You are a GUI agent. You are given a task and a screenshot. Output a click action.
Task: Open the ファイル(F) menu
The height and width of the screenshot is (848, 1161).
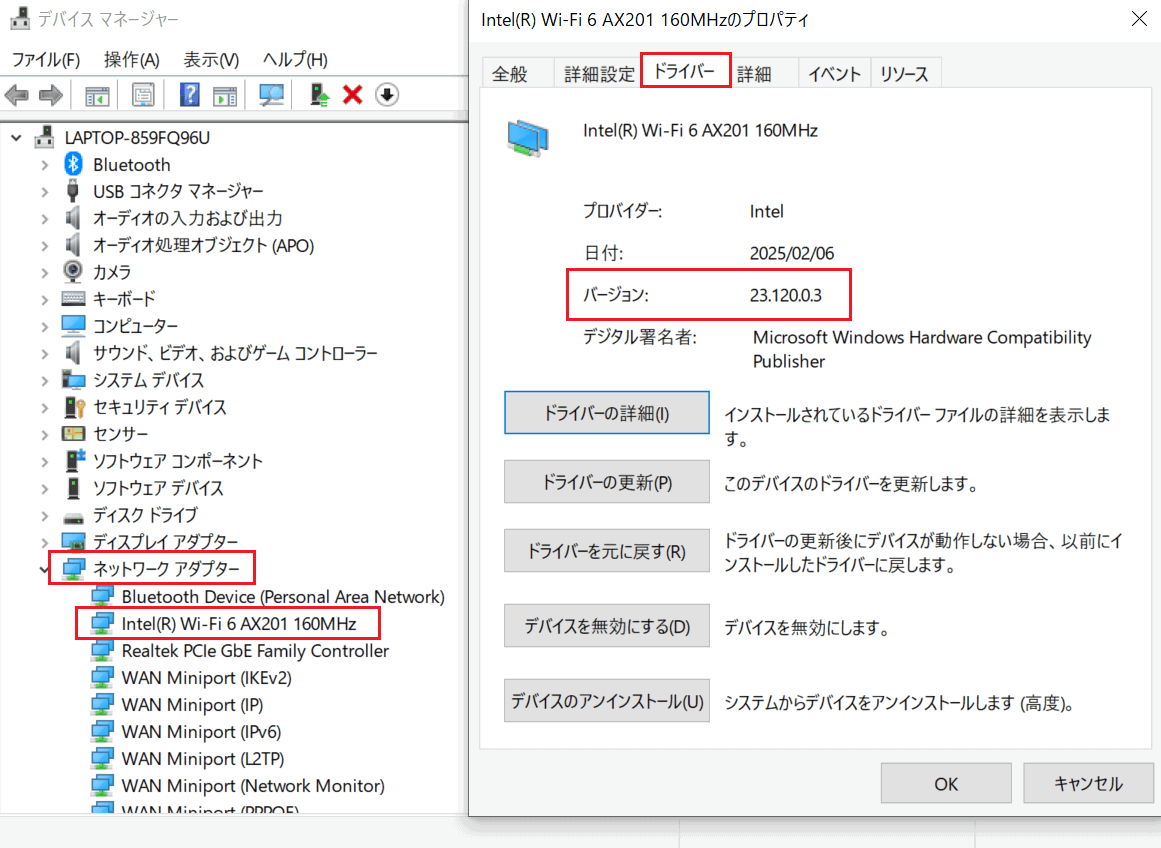[x=46, y=59]
